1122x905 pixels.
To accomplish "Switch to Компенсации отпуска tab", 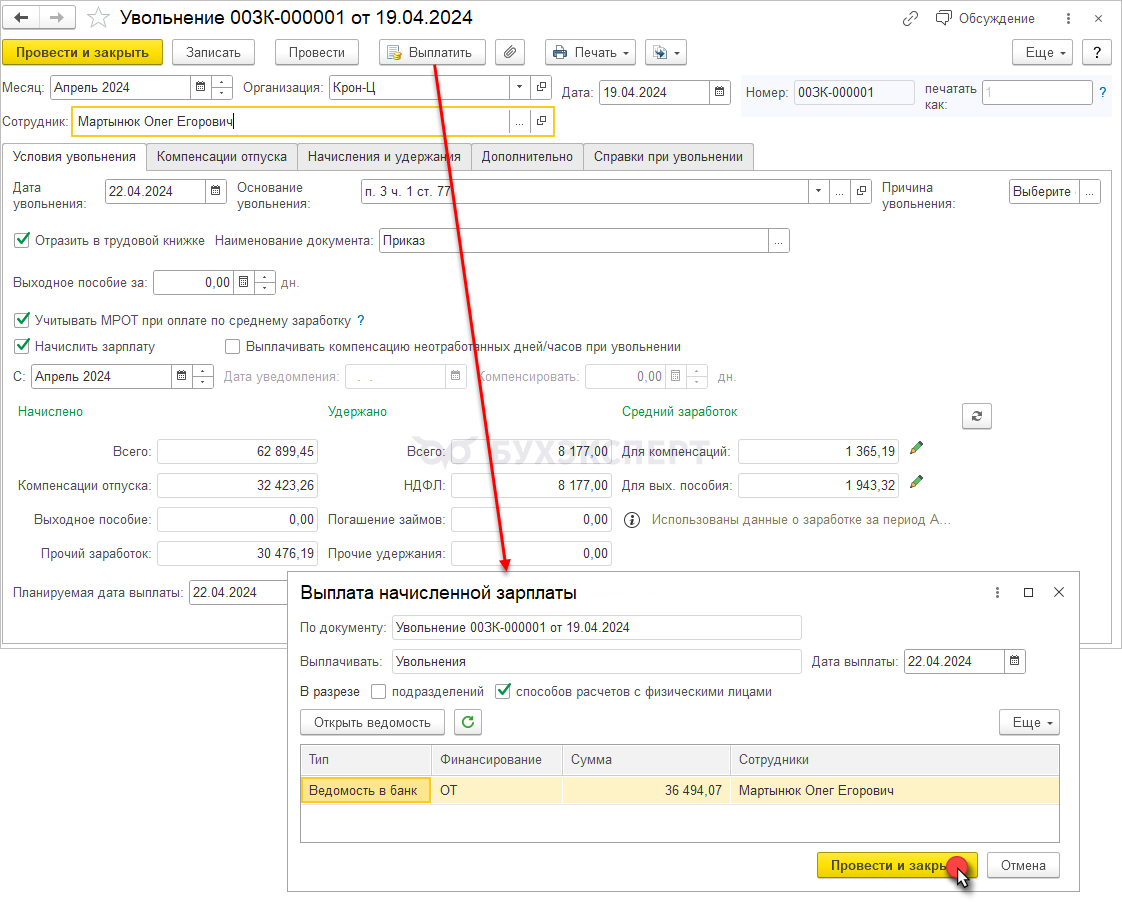I will (222, 157).
